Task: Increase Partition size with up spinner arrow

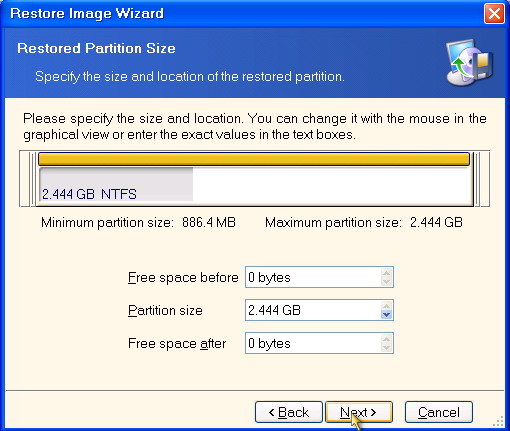Action: tap(386, 306)
